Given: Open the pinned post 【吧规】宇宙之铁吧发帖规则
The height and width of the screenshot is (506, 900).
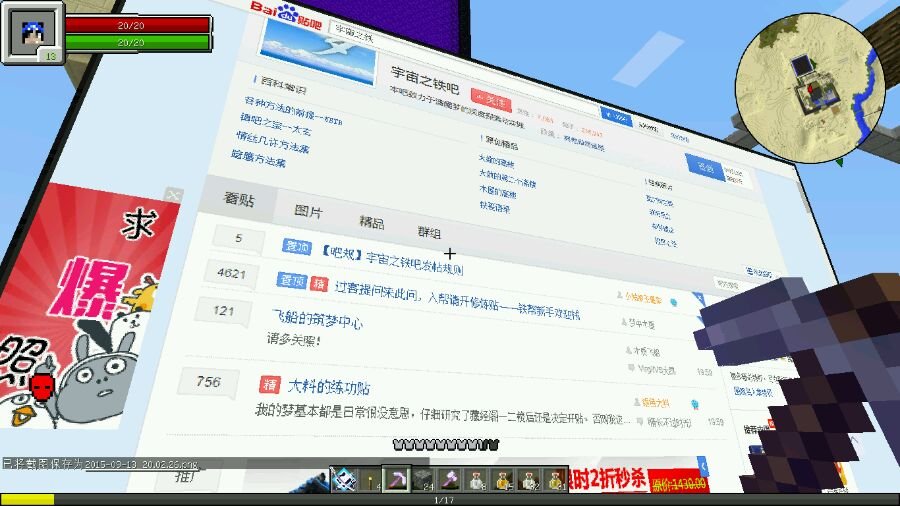Looking at the screenshot, I should click(392, 259).
